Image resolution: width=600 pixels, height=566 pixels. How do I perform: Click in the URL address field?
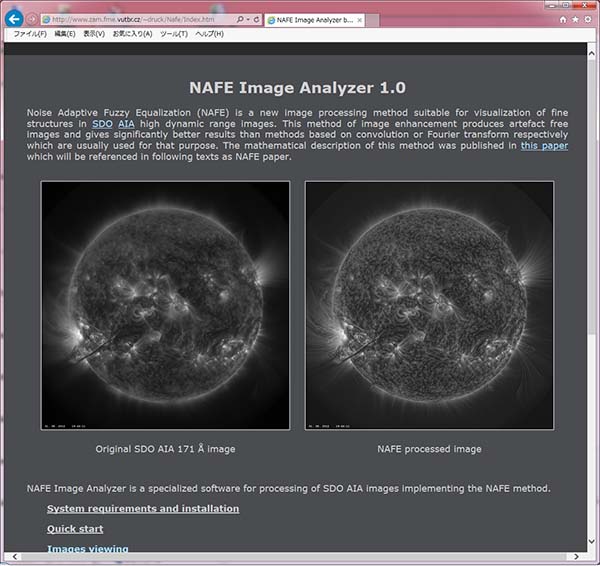point(140,19)
